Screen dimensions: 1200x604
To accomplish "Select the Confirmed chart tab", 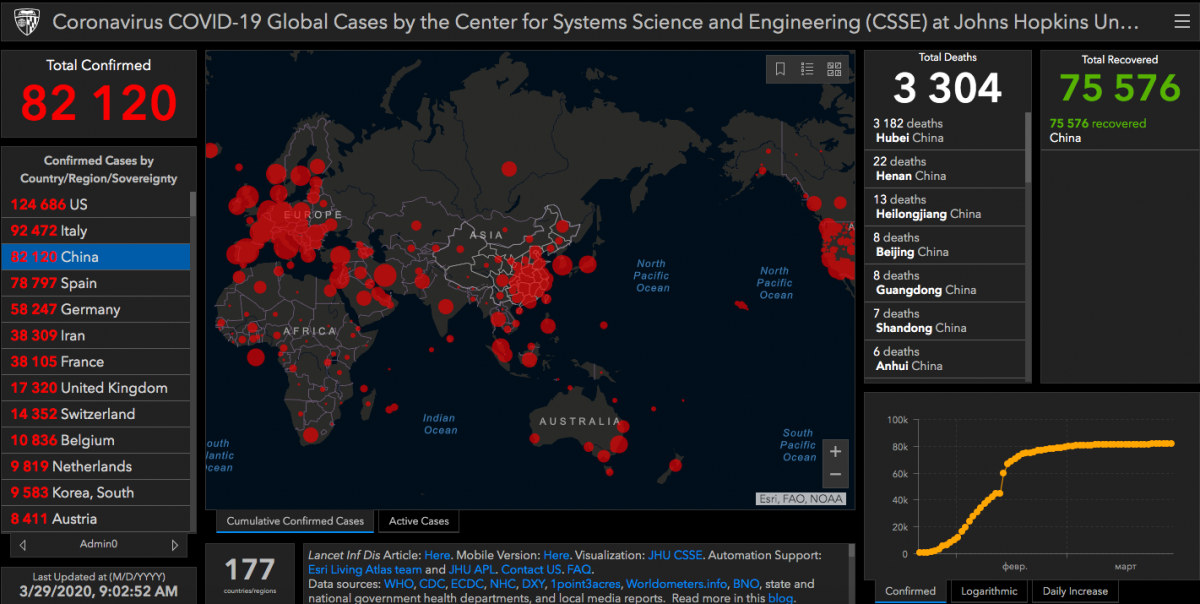I will (911, 591).
